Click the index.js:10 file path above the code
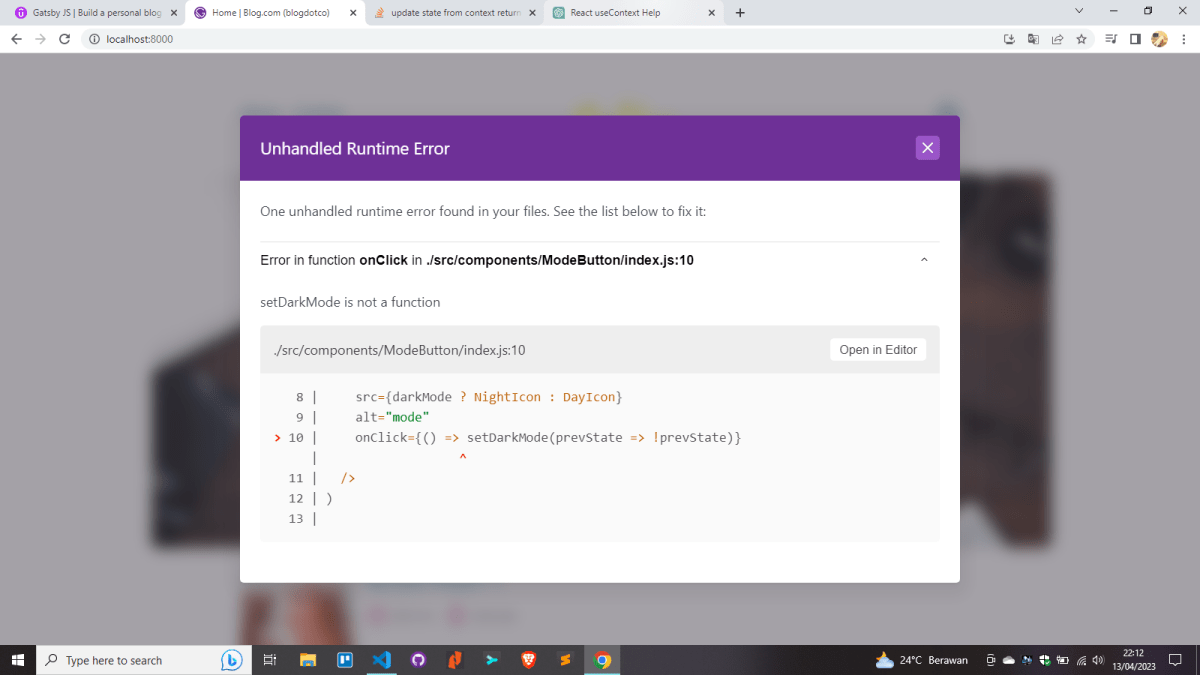The image size is (1200, 675). tap(400, 350)
